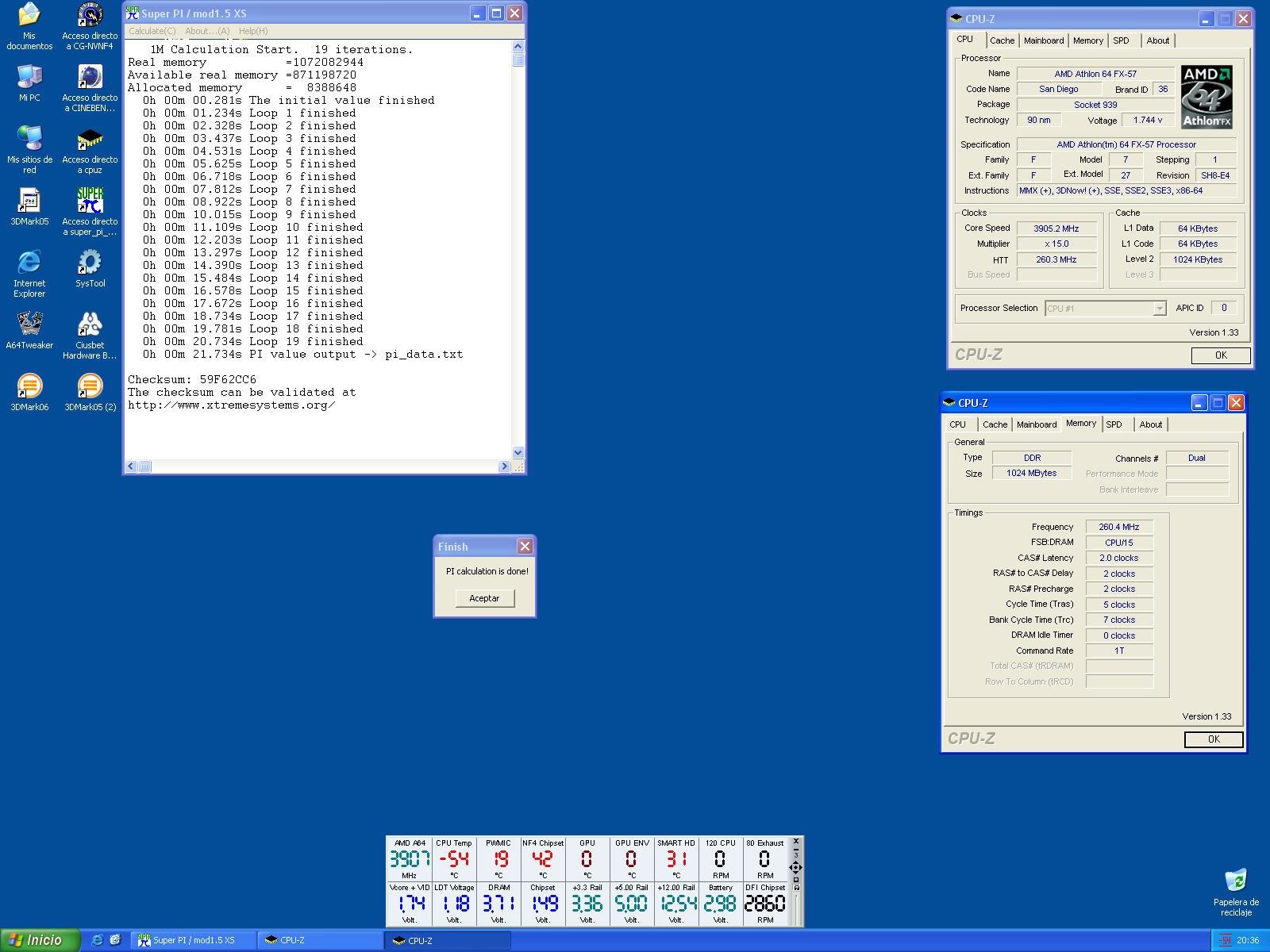Click Super PI horizontal scrollbar left arrow
The image size is (1270, 952).
point(131,466)
